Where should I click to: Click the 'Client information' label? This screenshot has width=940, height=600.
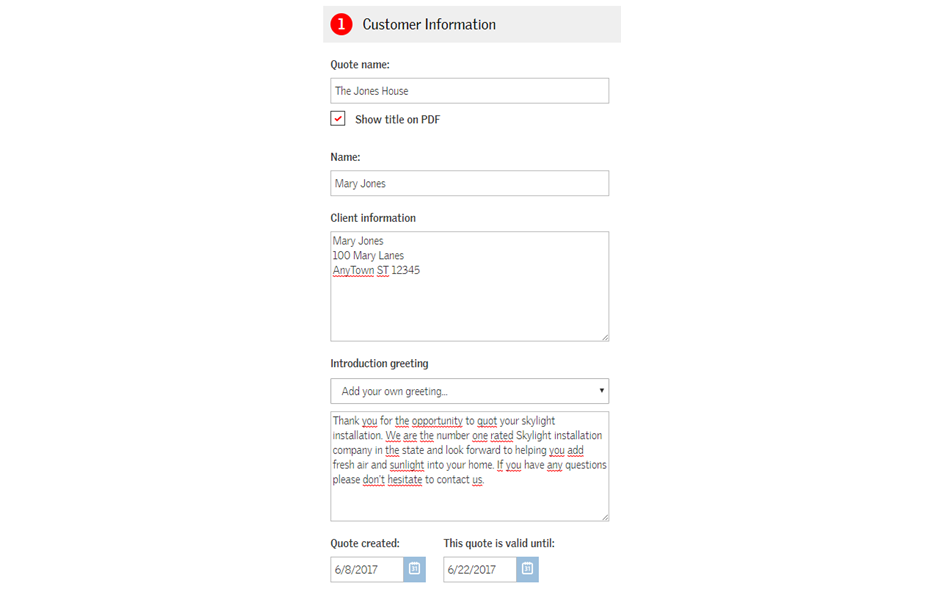pos(373,218)
